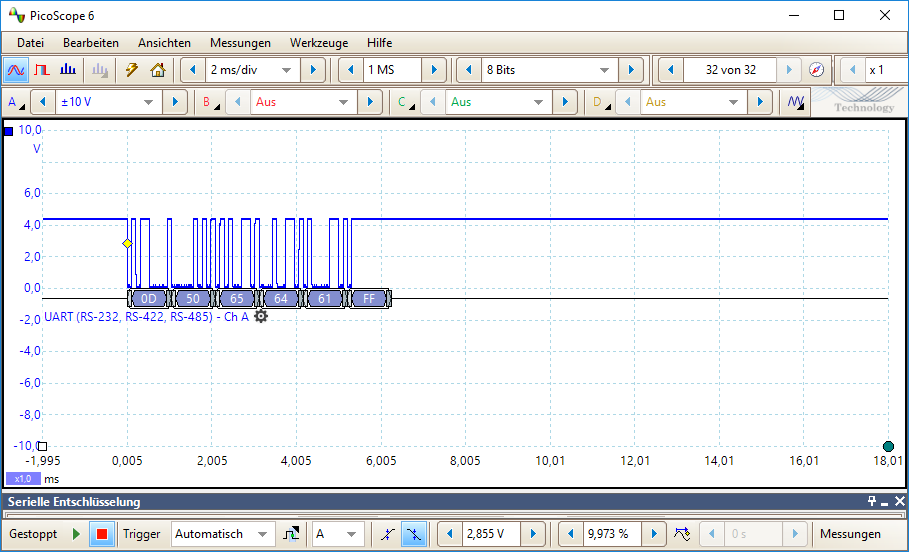
Task: Click the home view icon
Action: (x=157, y=70)
